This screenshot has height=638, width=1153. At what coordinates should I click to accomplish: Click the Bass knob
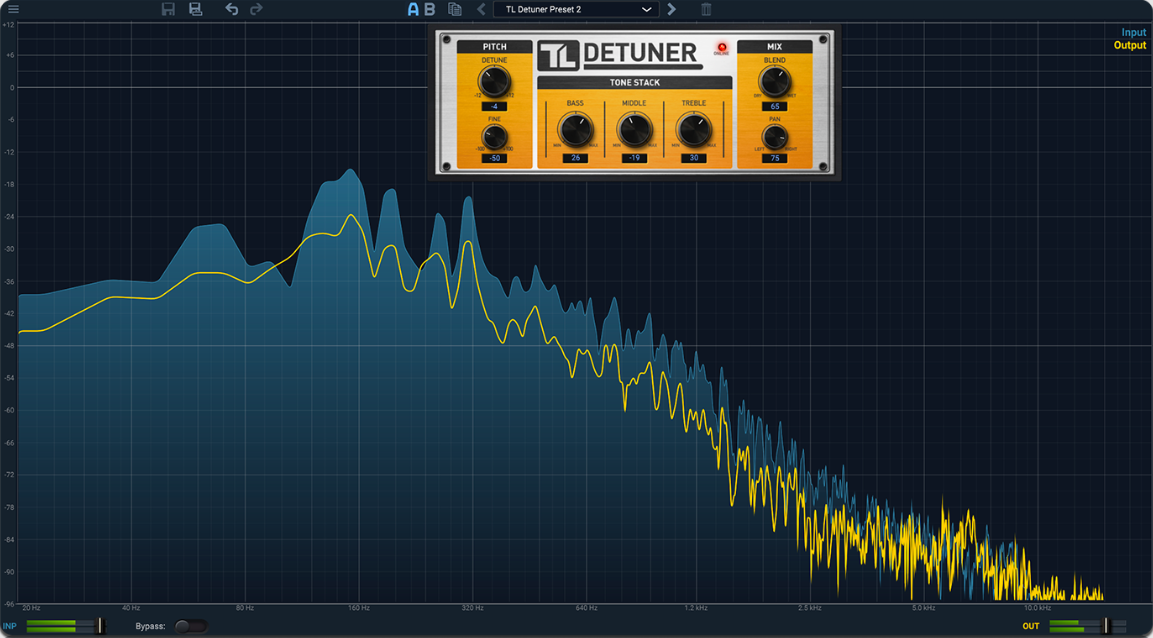[x=575, y=129]
